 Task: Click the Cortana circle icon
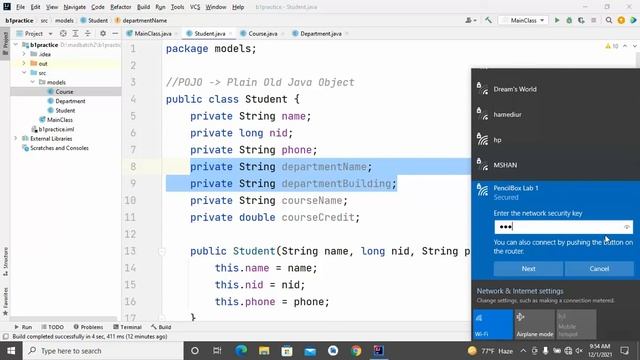click(195, 351)
